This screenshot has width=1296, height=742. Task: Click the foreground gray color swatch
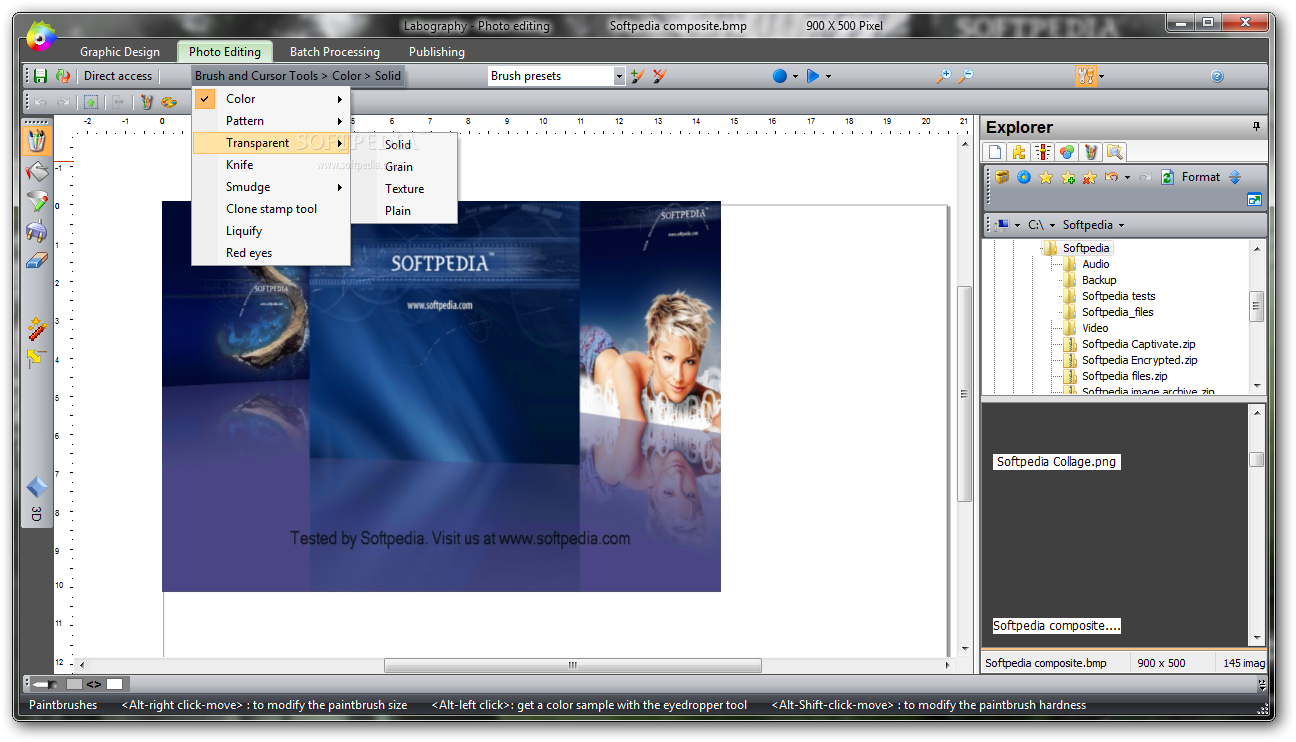[x=74, y=684]
